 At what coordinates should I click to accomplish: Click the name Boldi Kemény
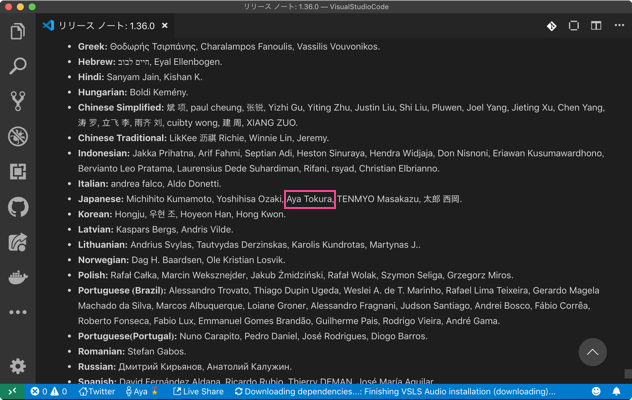point(158,92)
